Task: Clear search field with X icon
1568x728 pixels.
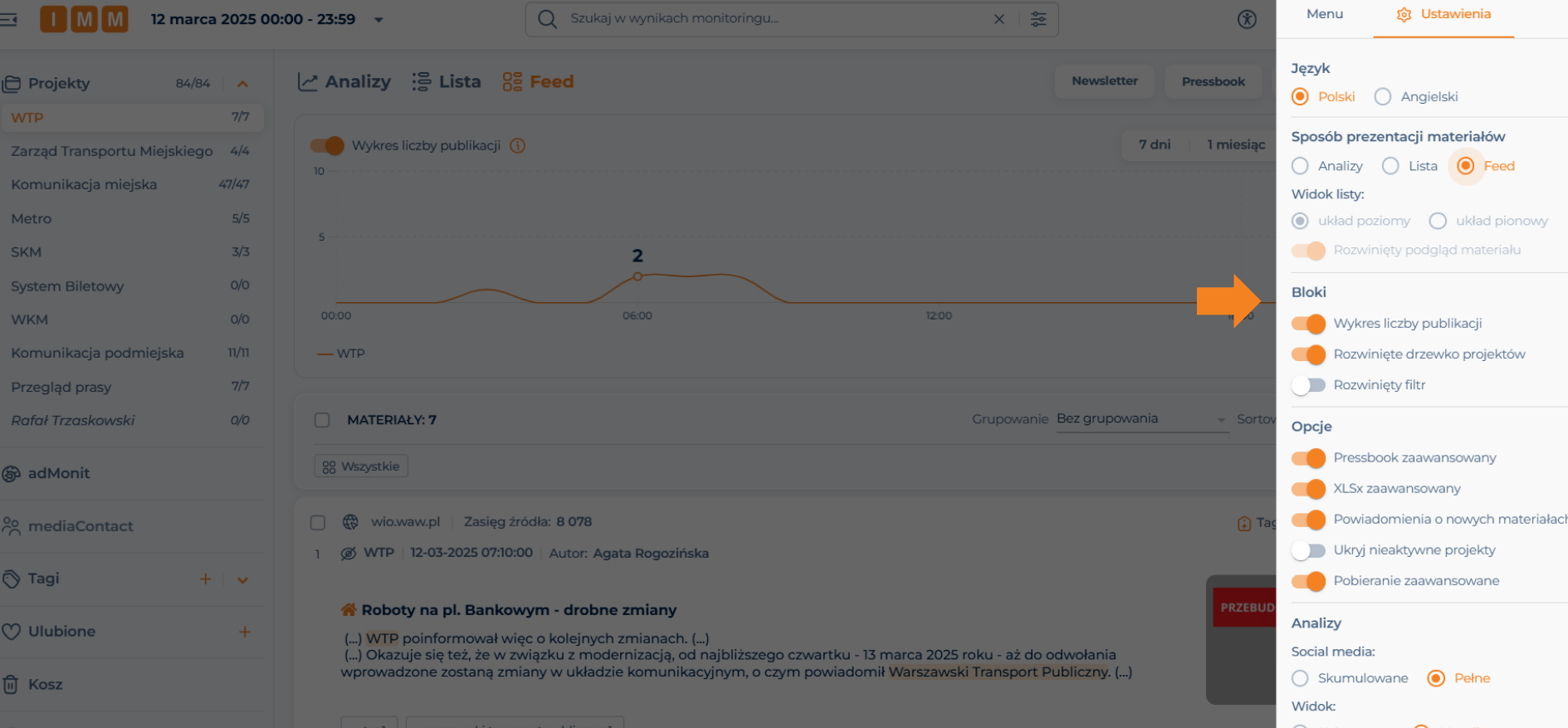Action: click(999, 19)
